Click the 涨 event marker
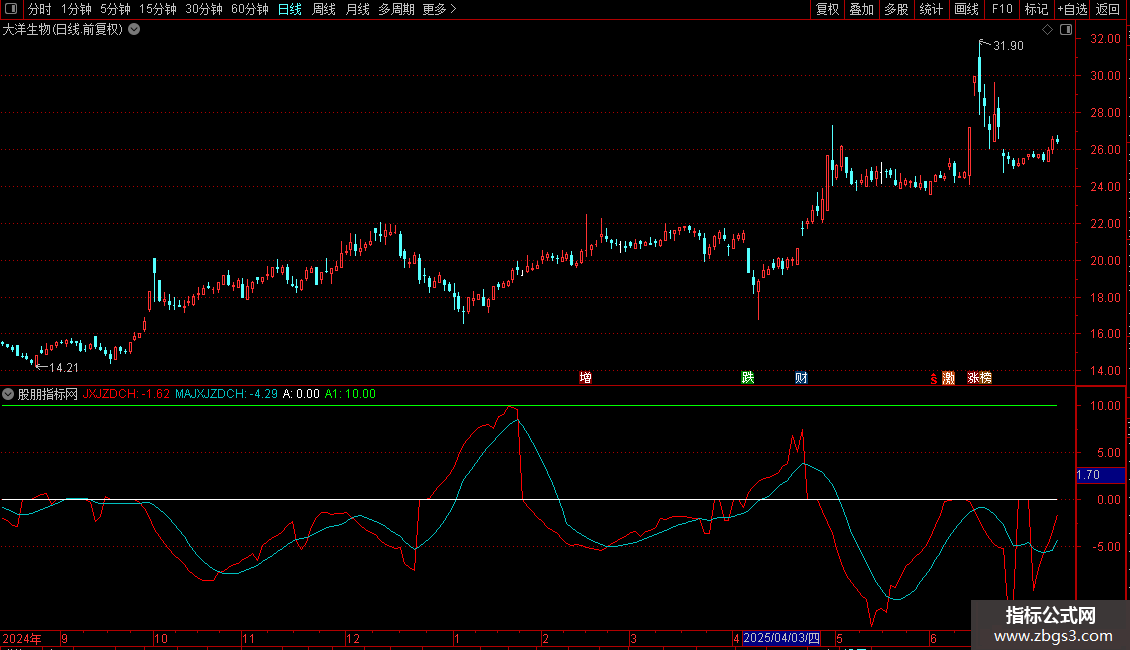 coord(973,378)
